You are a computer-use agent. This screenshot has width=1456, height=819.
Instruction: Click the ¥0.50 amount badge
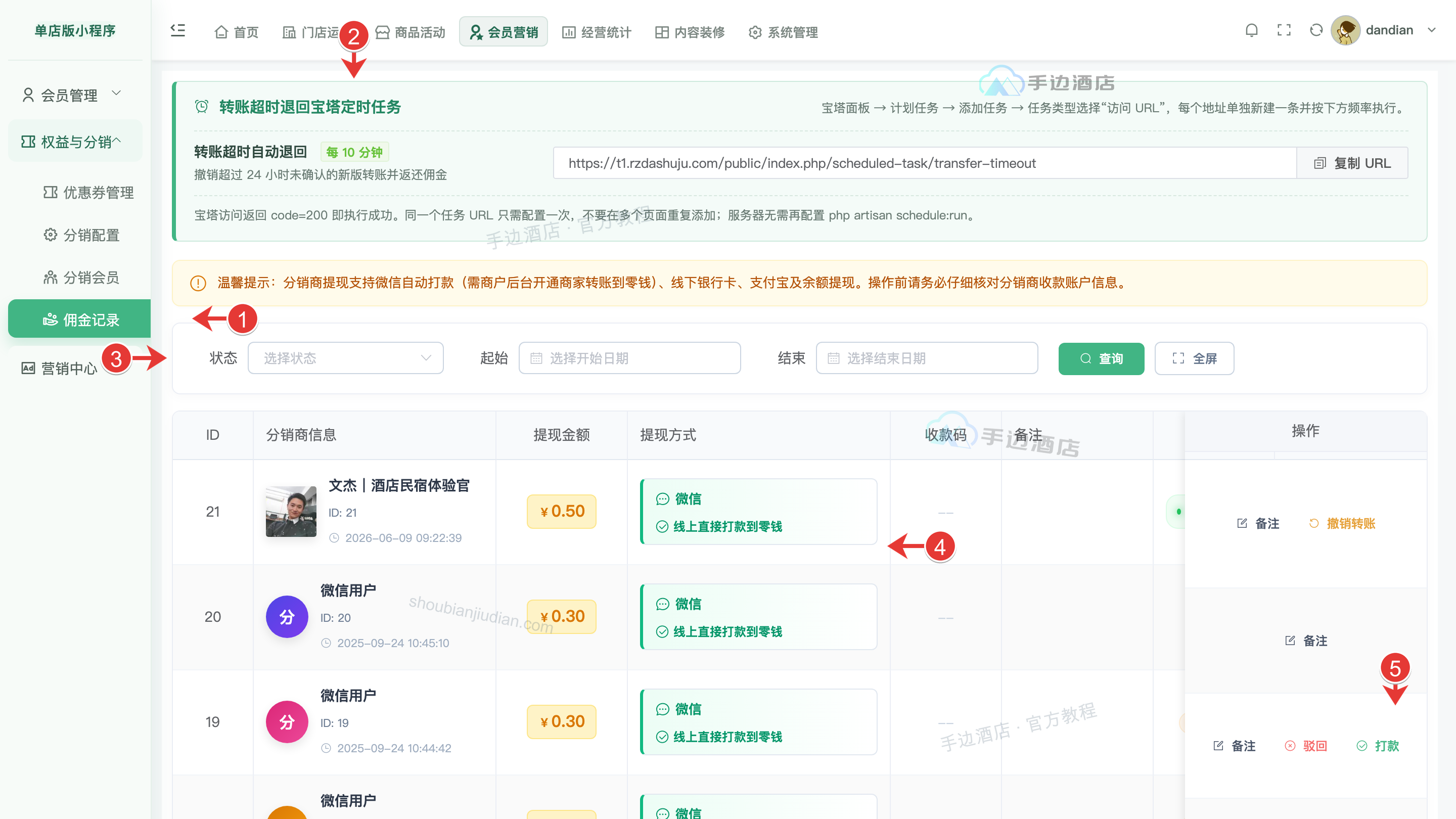point(561,512)
